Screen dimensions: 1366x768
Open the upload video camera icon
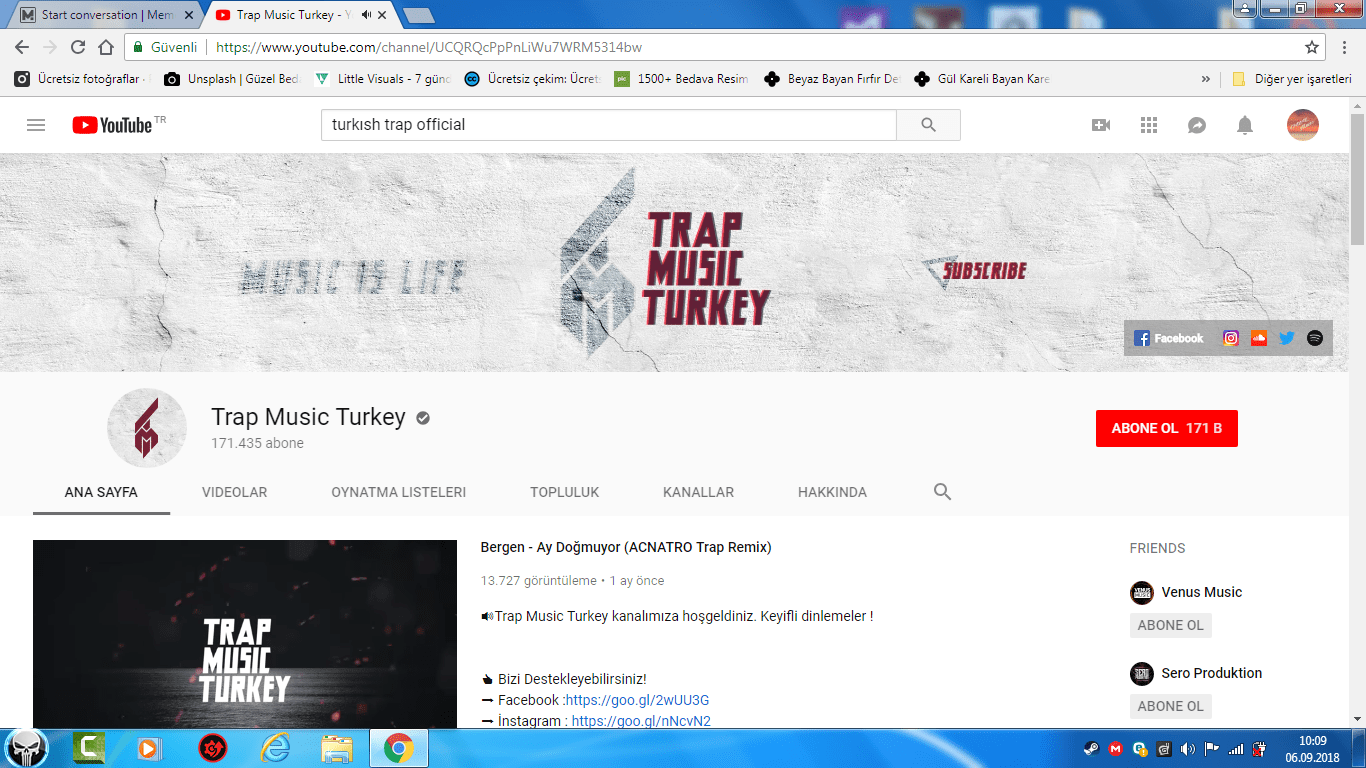pos(1101,125)
